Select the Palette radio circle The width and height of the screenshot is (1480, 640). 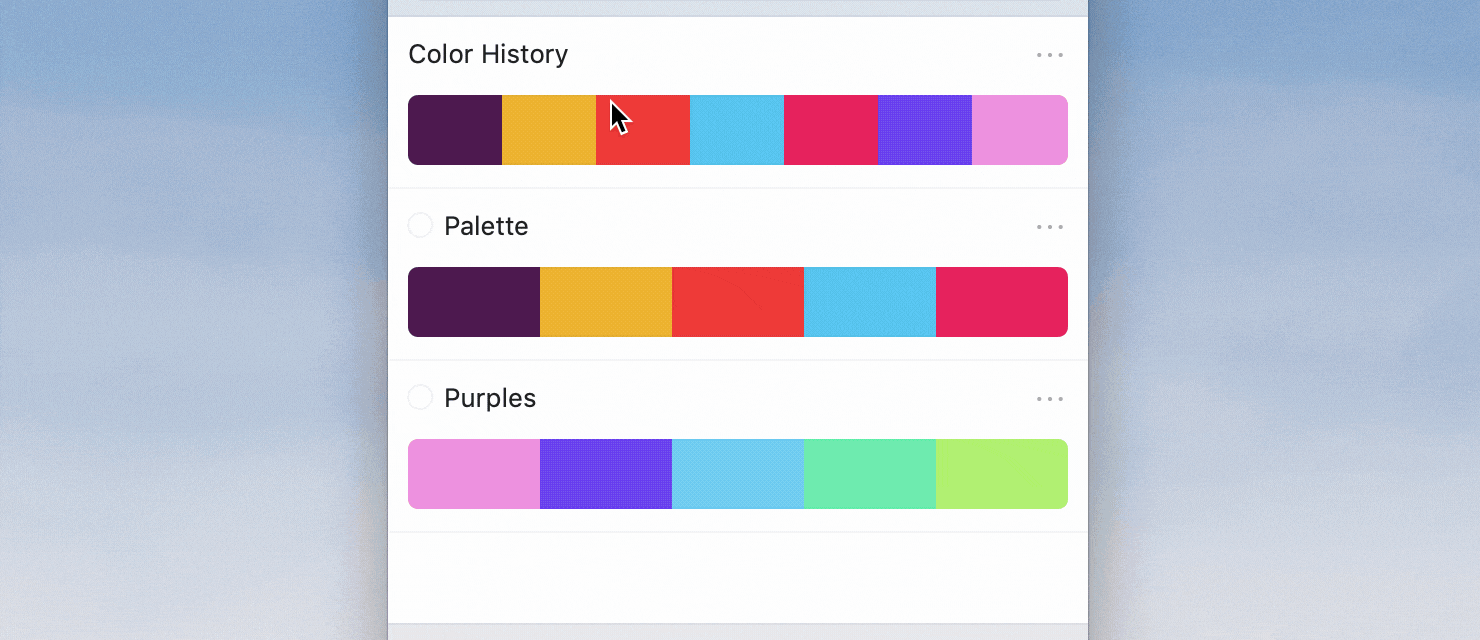coord(420,225)
